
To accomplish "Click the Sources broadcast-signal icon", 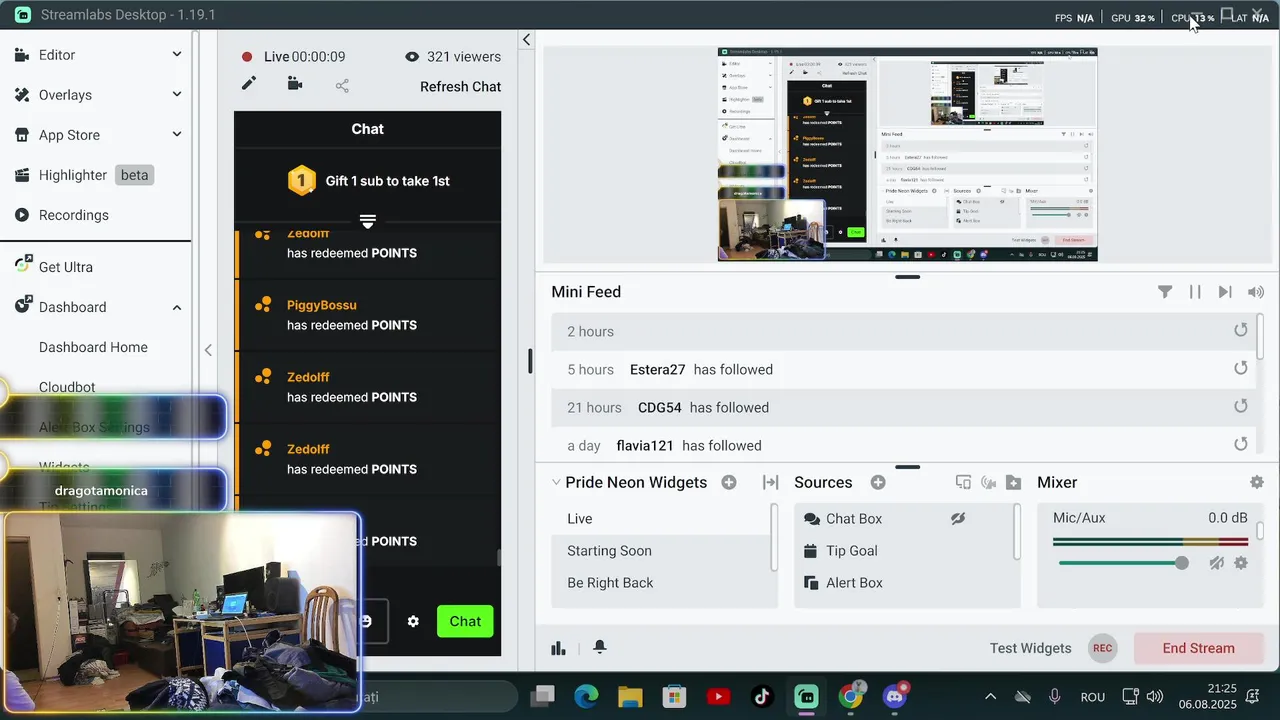I will [989, 482].
